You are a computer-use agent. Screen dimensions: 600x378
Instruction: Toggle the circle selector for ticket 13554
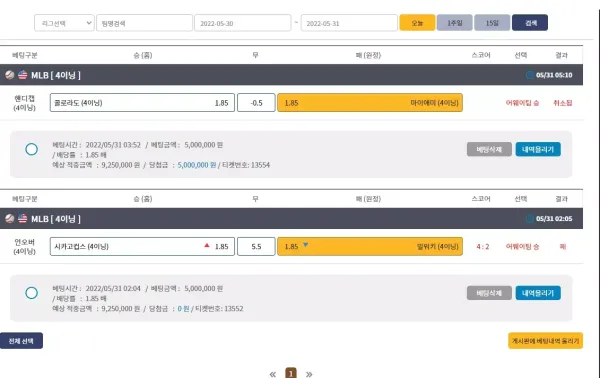[31, 149]
